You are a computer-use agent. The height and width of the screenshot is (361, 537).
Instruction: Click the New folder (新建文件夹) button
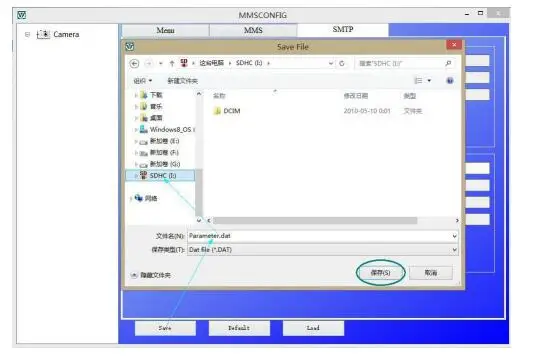(x=182, y=81)
